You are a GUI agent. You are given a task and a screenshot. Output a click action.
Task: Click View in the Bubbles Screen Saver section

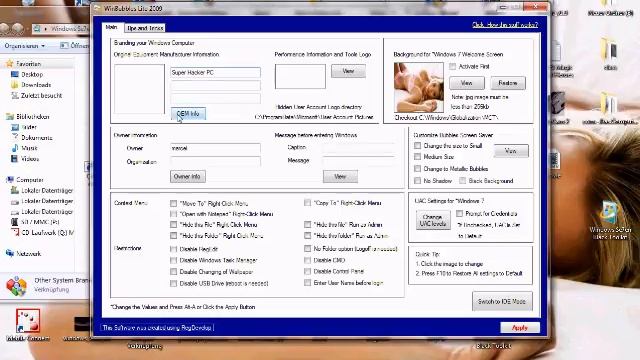tap(511, 151)
